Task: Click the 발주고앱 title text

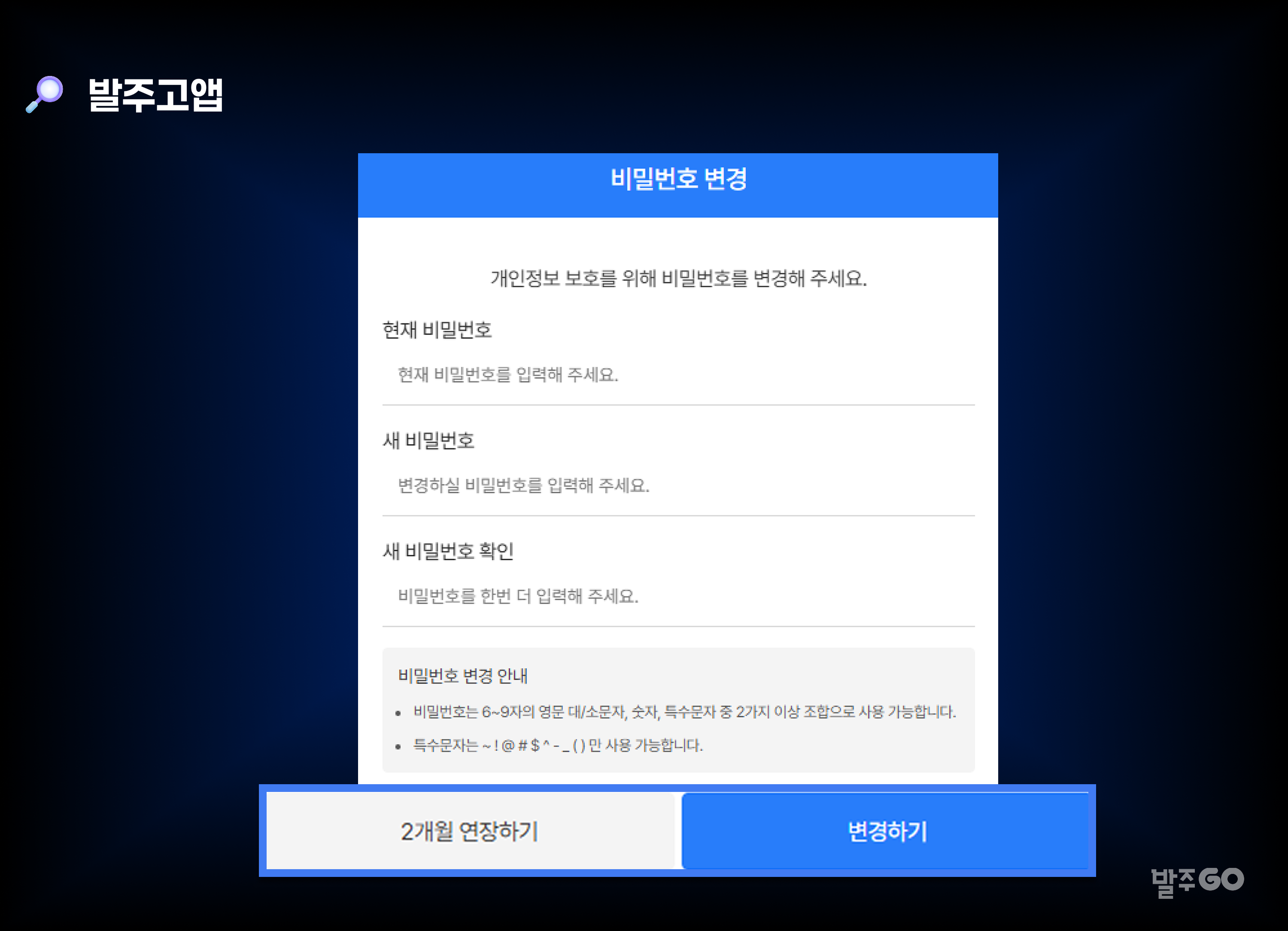Action: click(155, 94)
